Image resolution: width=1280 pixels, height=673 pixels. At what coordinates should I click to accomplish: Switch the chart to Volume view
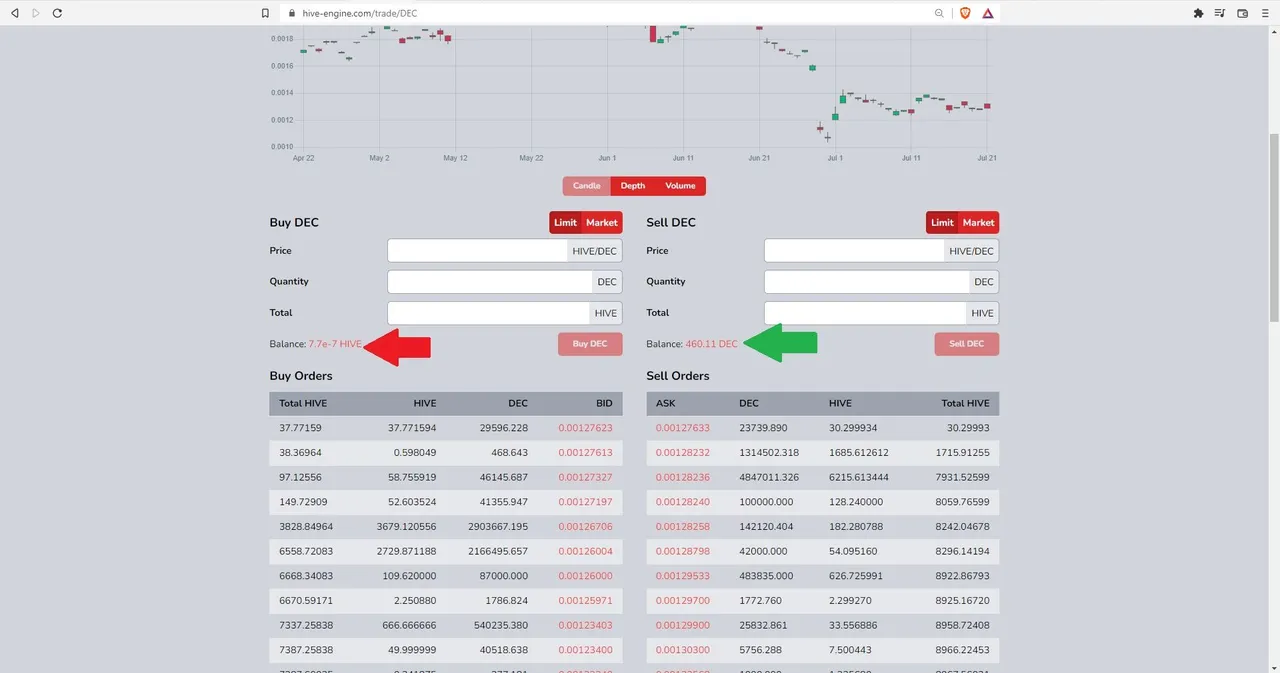pyautogui.click(x=680, y=186)
